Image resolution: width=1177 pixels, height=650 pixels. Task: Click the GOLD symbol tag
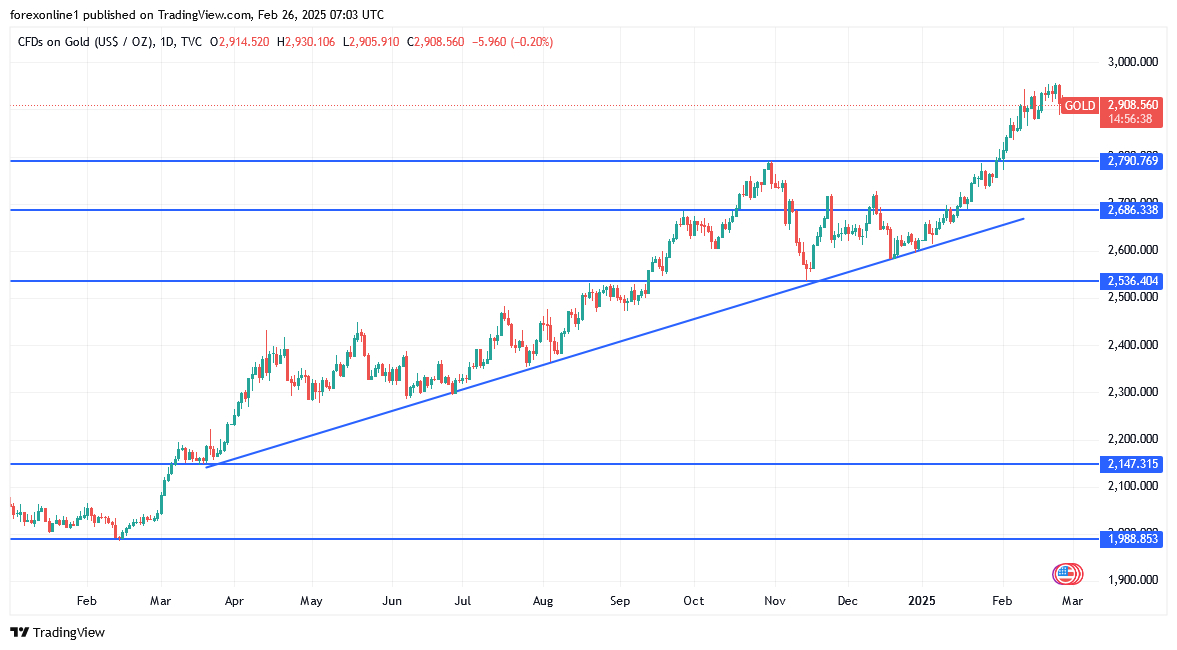point(1079,106)
